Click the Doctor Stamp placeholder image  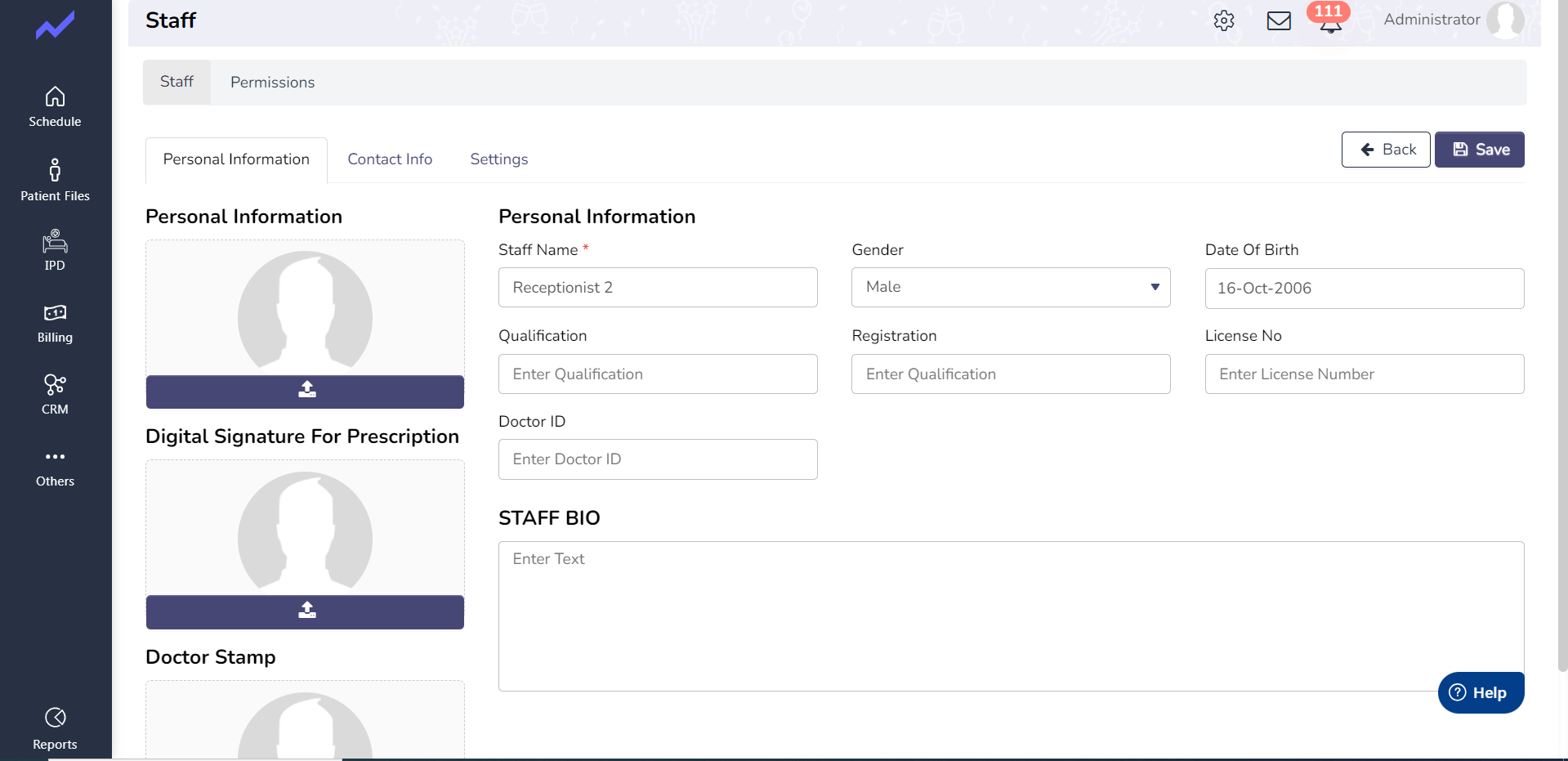pyautogui.click(x=305, y=726)
